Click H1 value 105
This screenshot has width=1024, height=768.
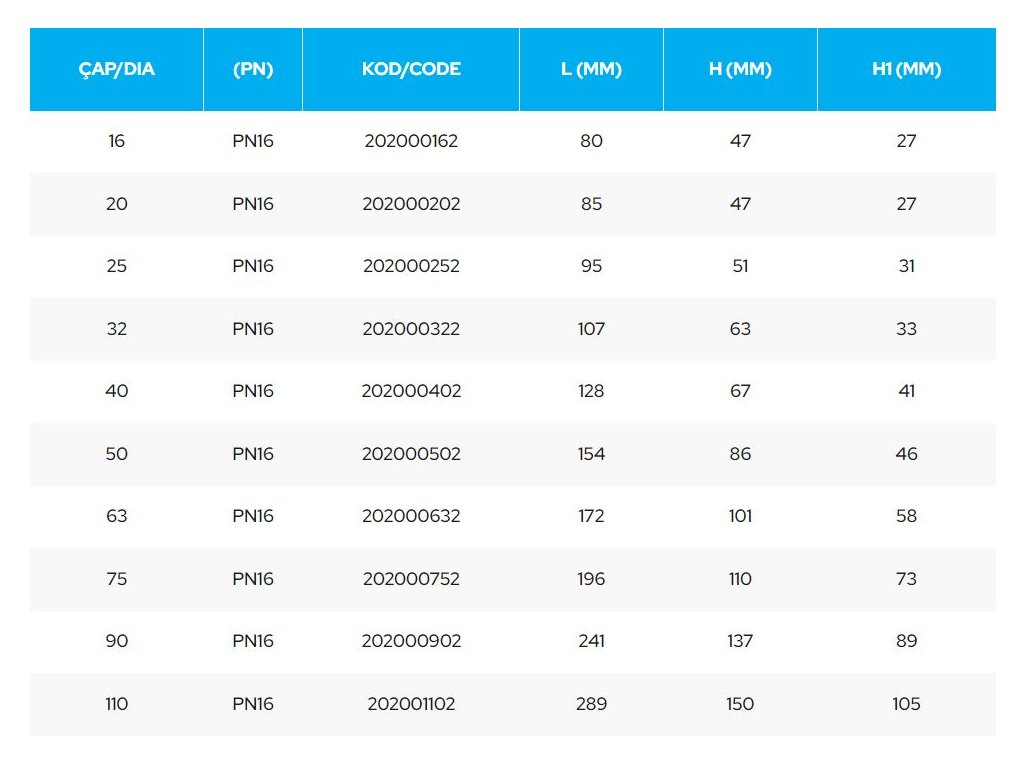click(x=906, y=703)
